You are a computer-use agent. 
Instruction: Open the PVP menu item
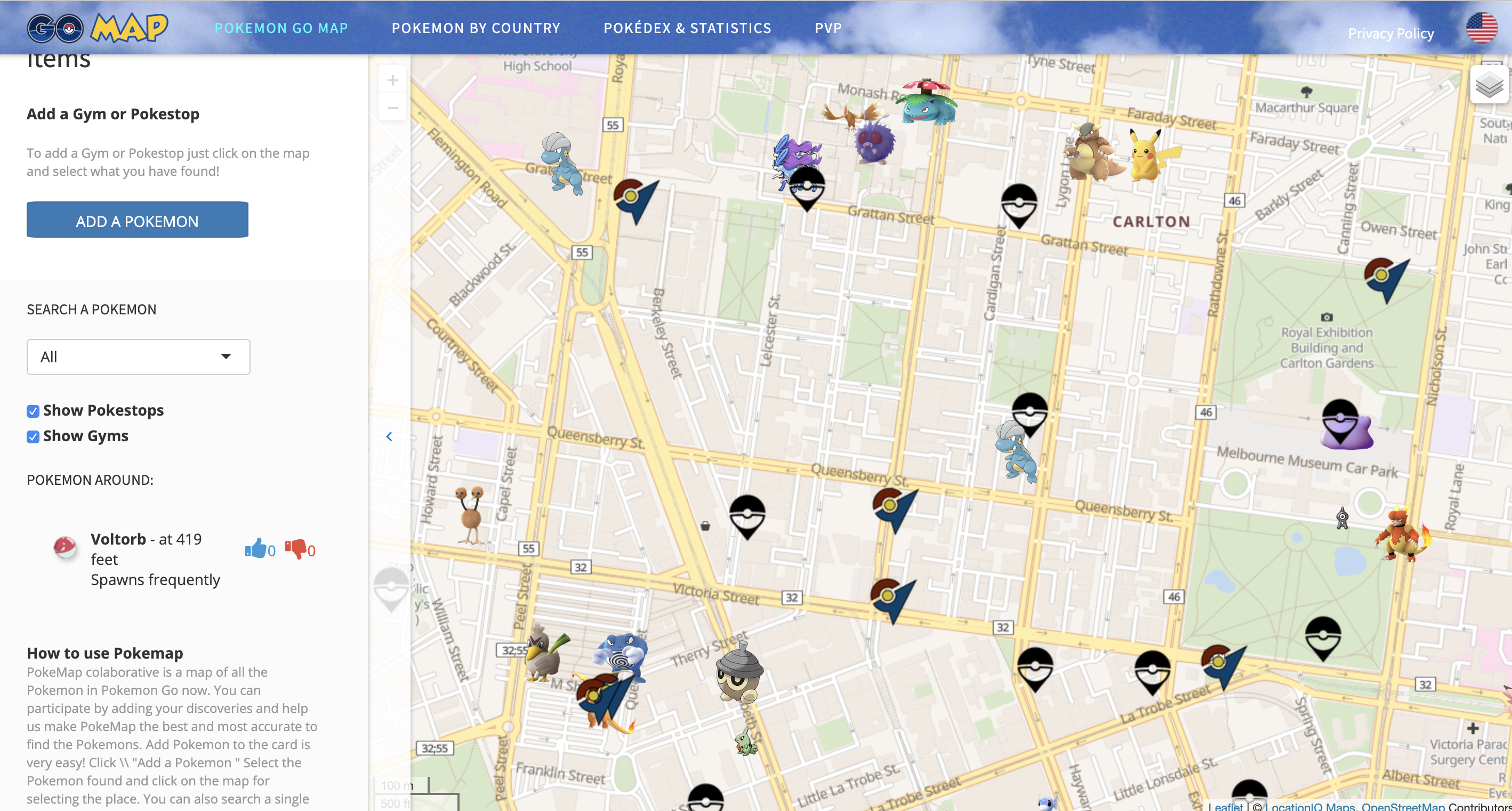pos(828,28)
